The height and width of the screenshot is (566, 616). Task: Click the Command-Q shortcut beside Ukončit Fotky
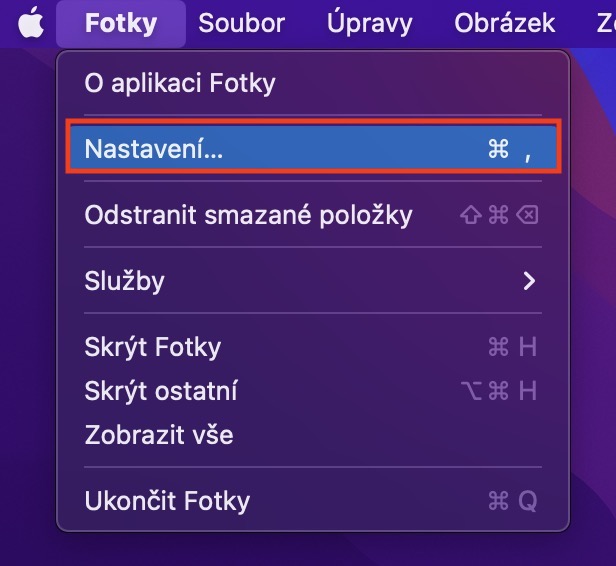512,500
